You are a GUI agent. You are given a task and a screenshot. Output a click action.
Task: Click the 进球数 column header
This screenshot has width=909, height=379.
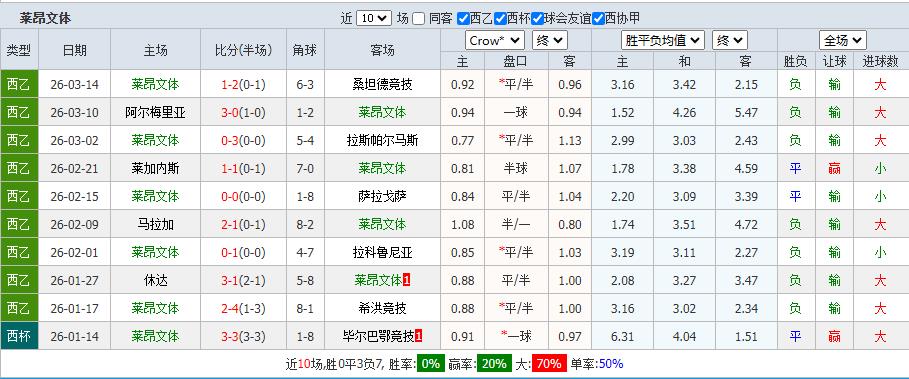(880, 61)
